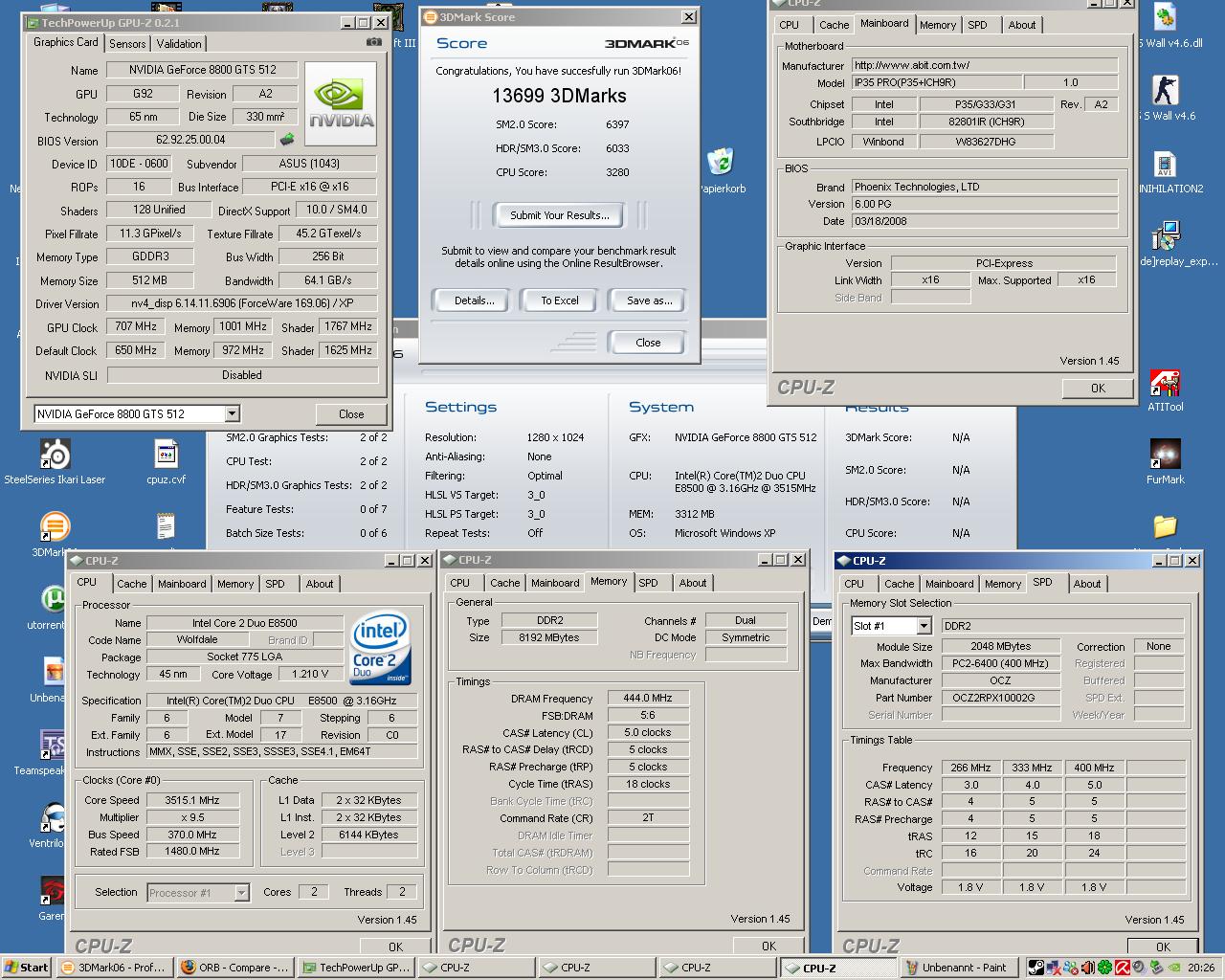The height and width of the screenshot is (980, 1225).
Task: Click the DRAM Frequency value 444.0 MHz
Action: 647,698
